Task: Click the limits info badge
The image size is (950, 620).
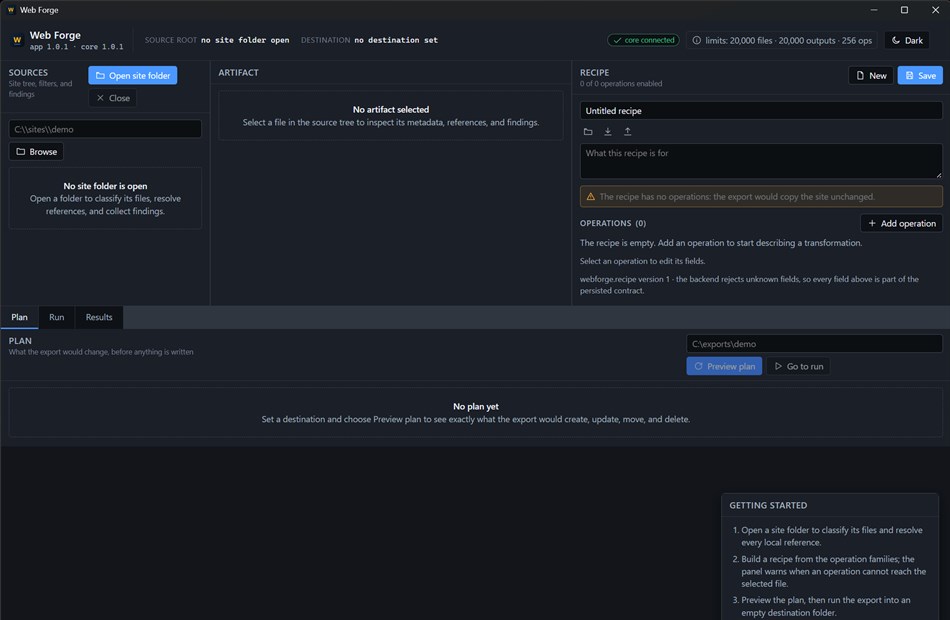Action: (x=782, y=40)
